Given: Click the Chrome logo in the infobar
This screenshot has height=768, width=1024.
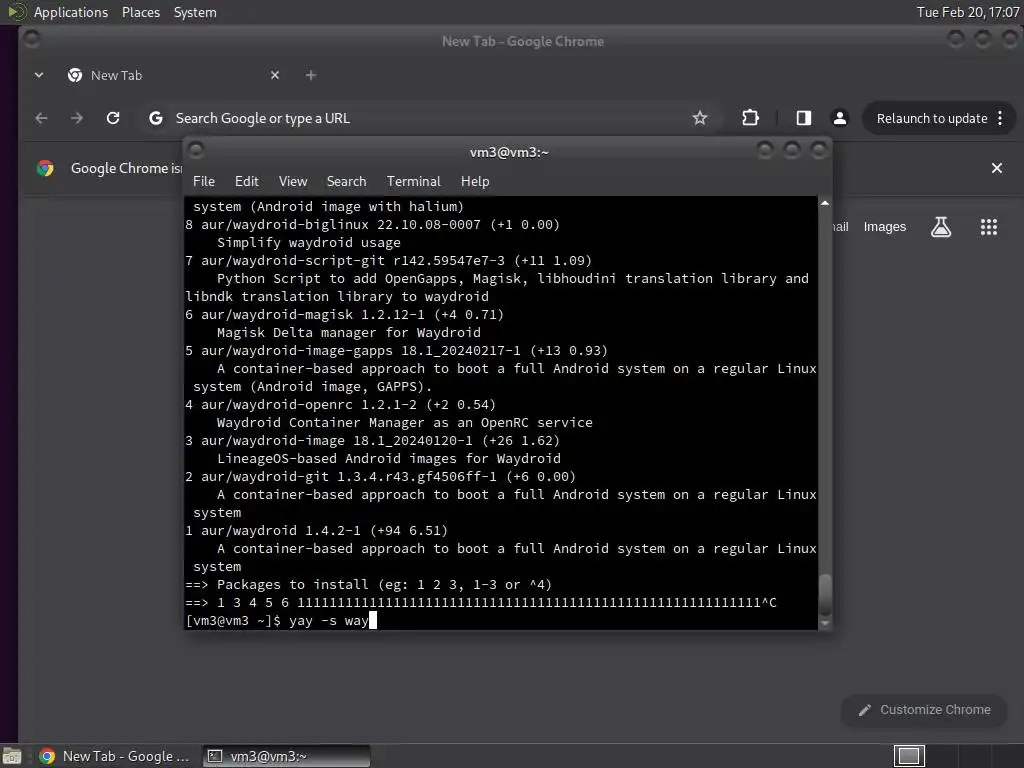Looking at the screenshot, I should 45,168.
